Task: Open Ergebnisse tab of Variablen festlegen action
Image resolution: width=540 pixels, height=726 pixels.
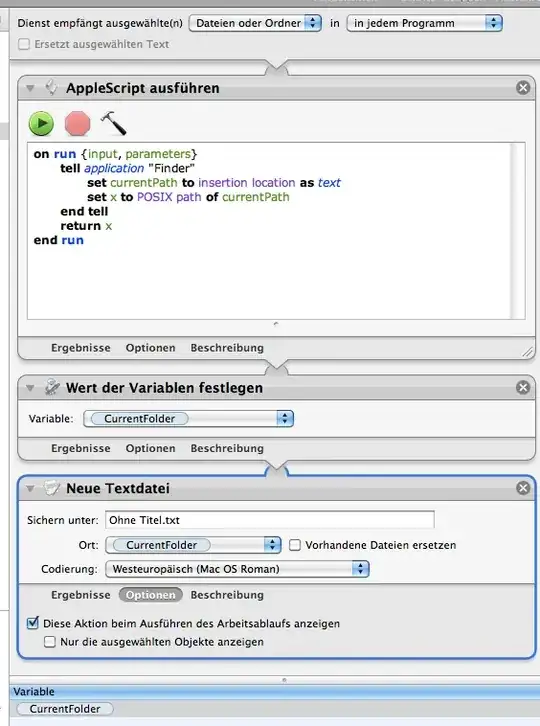Action: (81, 448)
